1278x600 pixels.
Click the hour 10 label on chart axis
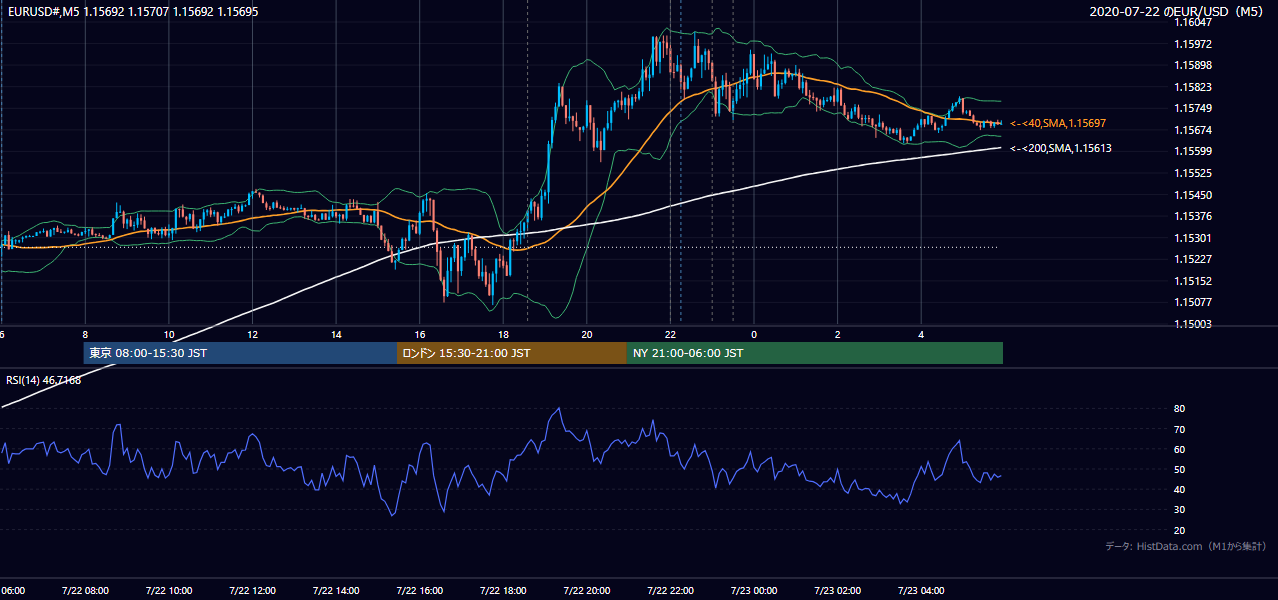tap(169, 335)
